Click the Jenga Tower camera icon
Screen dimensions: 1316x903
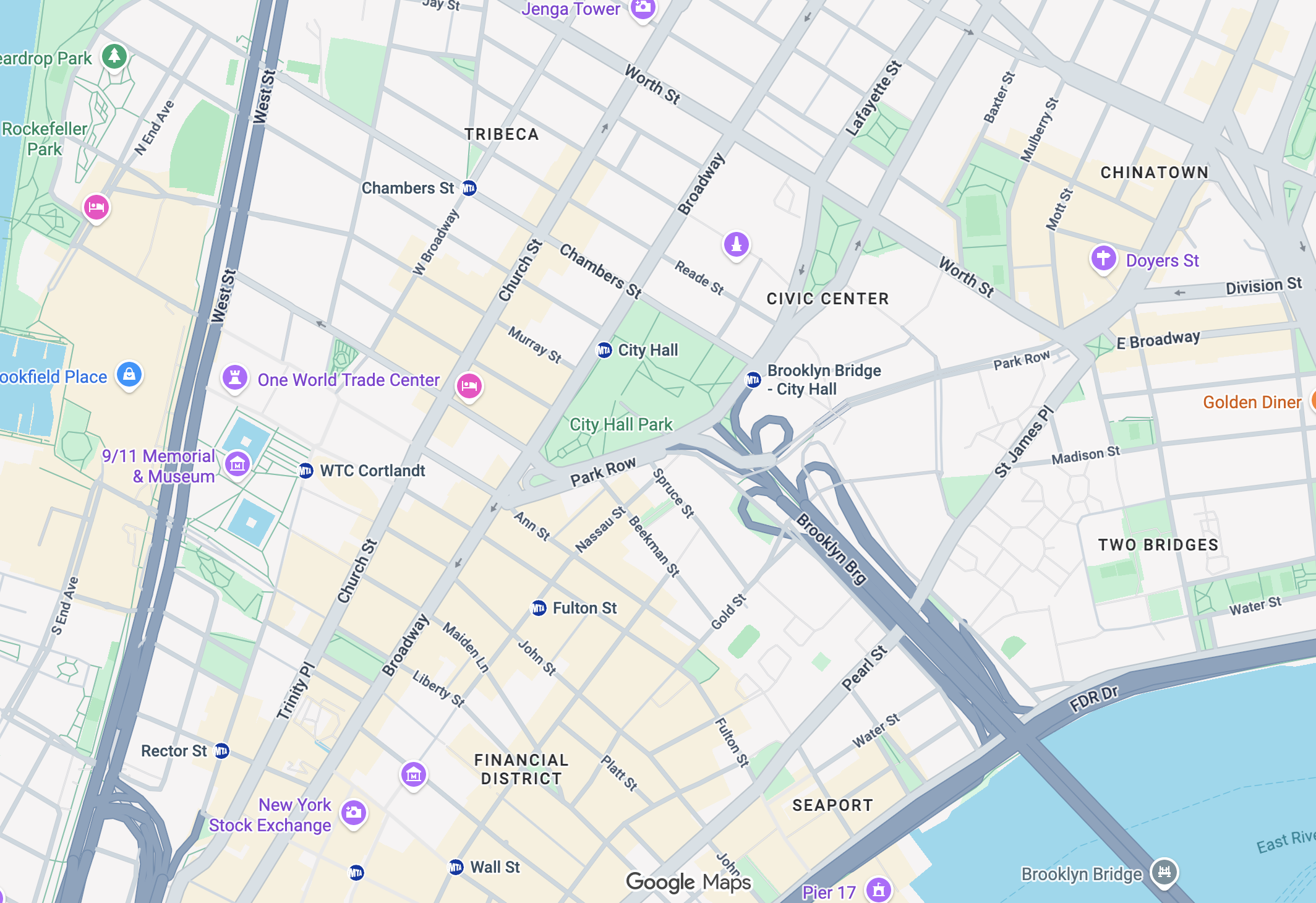pos(643,9)
